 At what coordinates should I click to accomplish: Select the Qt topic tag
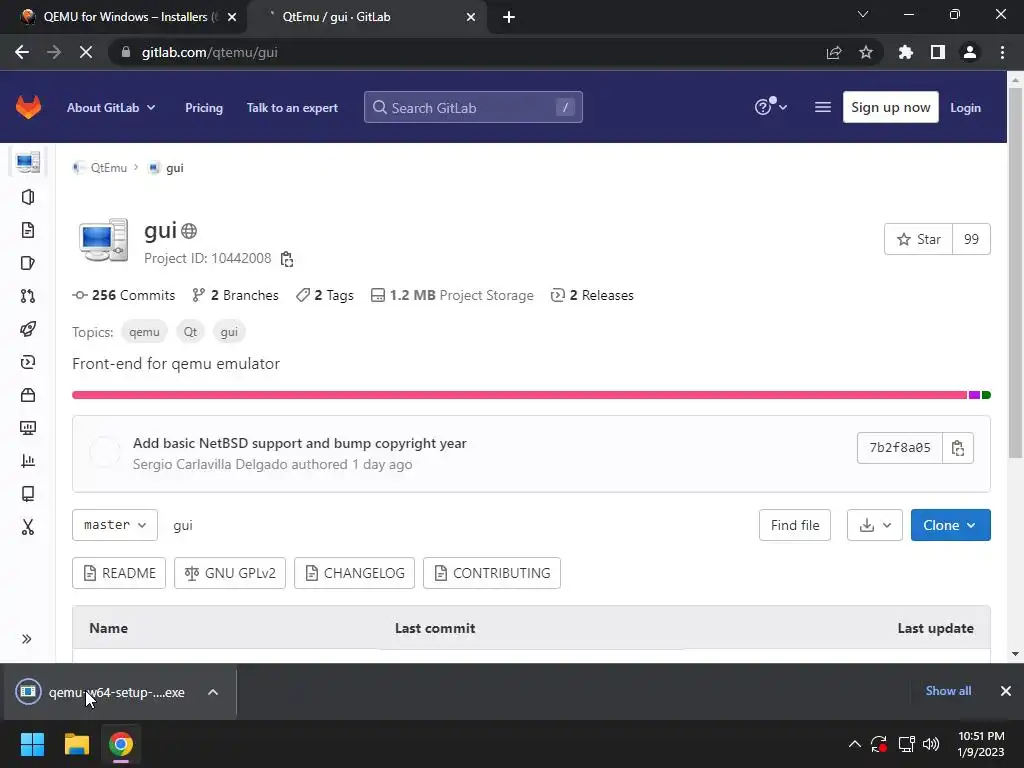[190, 332]
